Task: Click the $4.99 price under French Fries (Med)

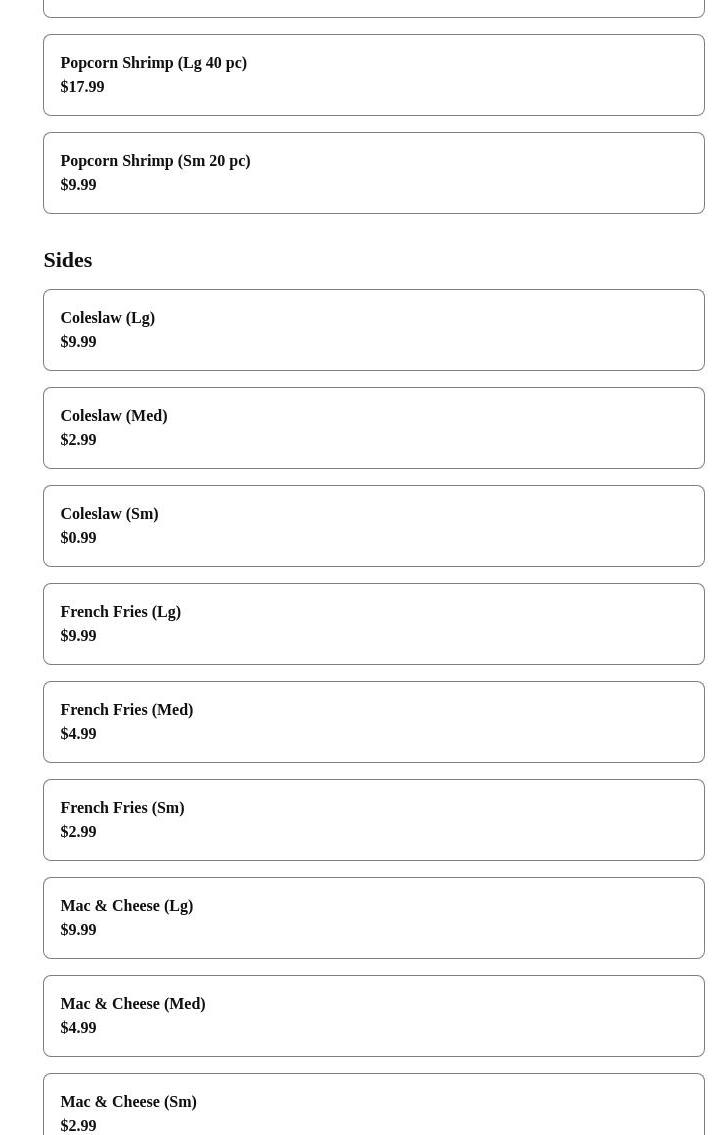Action: coord(78,734)
